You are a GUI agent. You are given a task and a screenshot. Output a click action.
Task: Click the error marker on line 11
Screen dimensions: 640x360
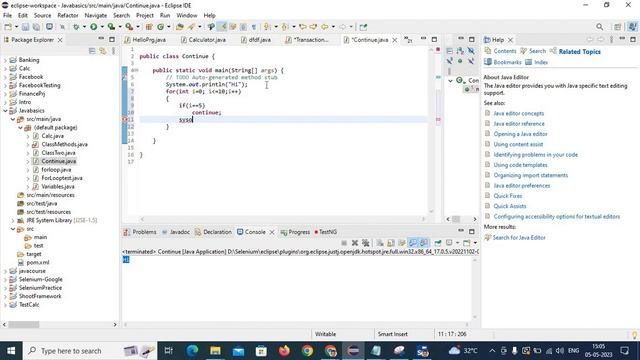125,120
